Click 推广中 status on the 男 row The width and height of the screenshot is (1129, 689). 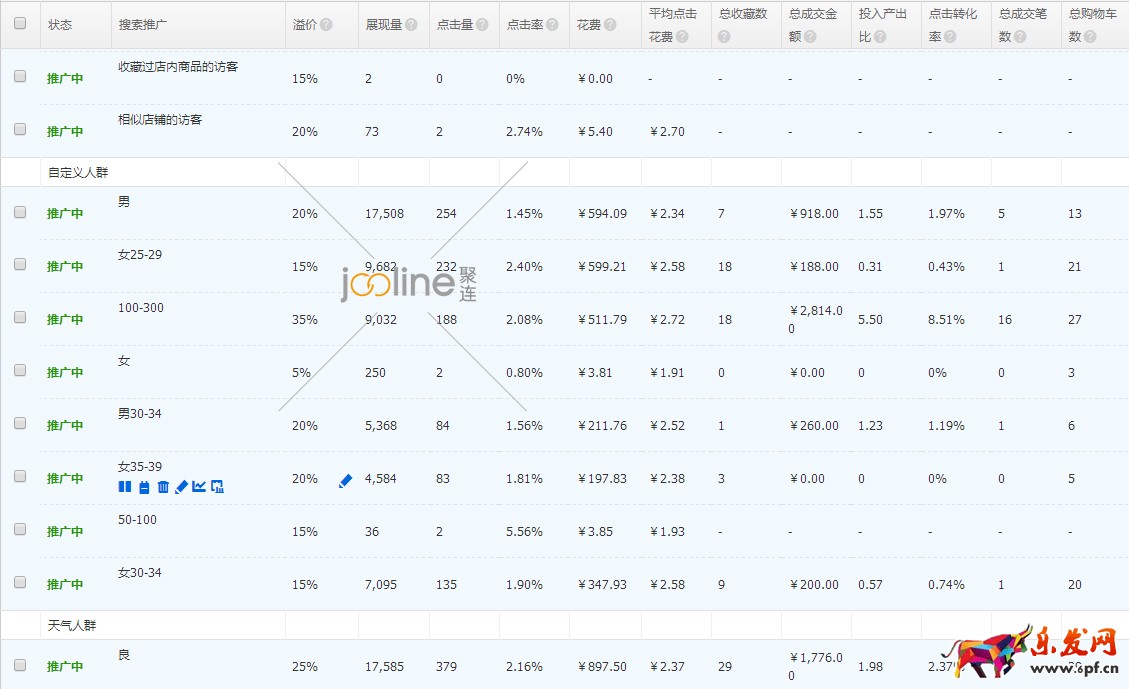[62, 213]
